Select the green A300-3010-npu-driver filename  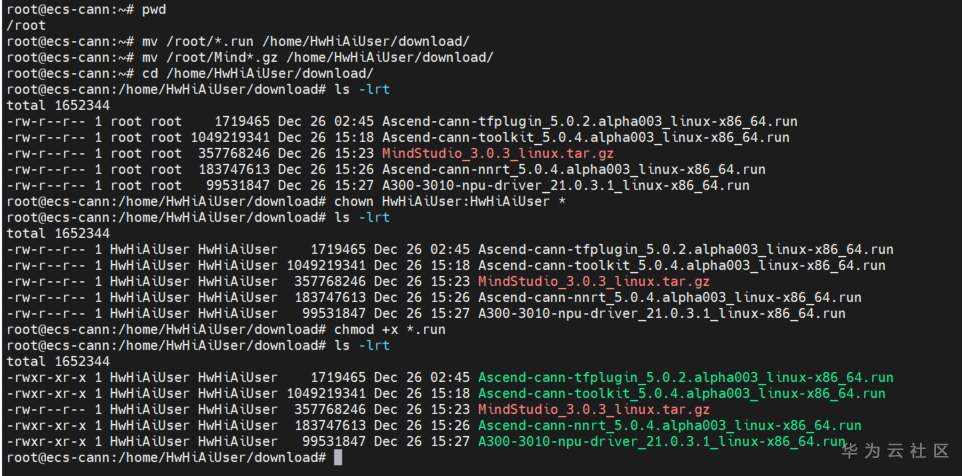pyautogui.click(x=661, y=441)
